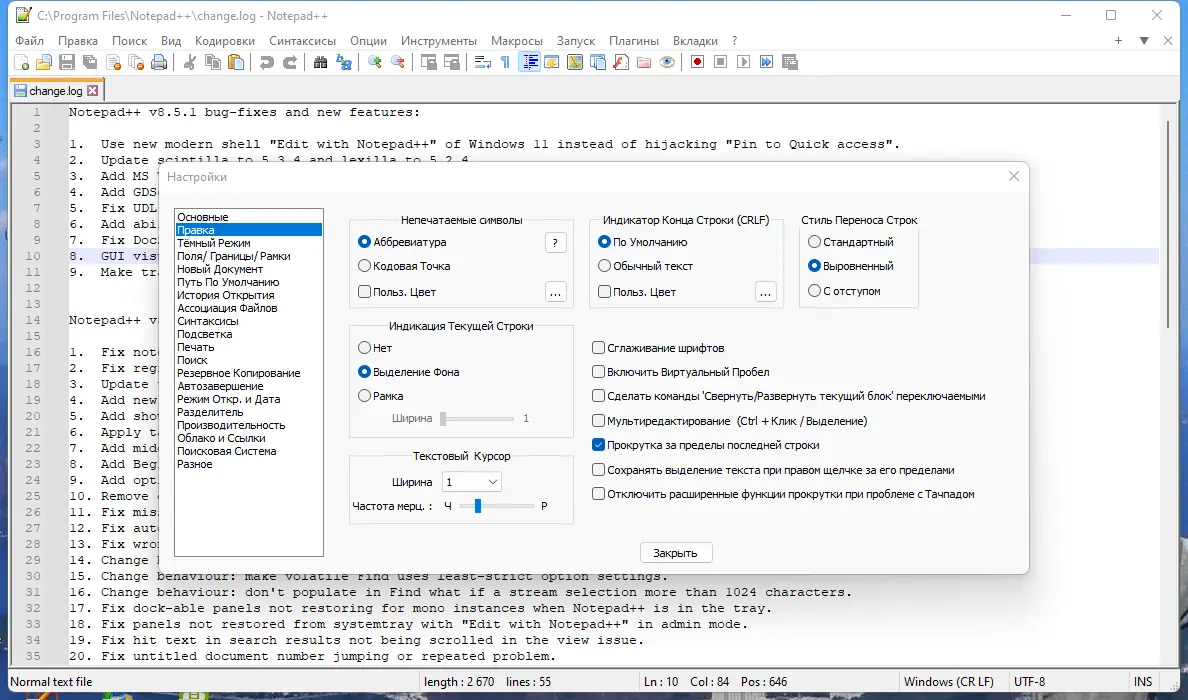This screenshot has height=700, width=1188.
Task: Click the Save All toolbar icon
Action: (x=90, y=62)
